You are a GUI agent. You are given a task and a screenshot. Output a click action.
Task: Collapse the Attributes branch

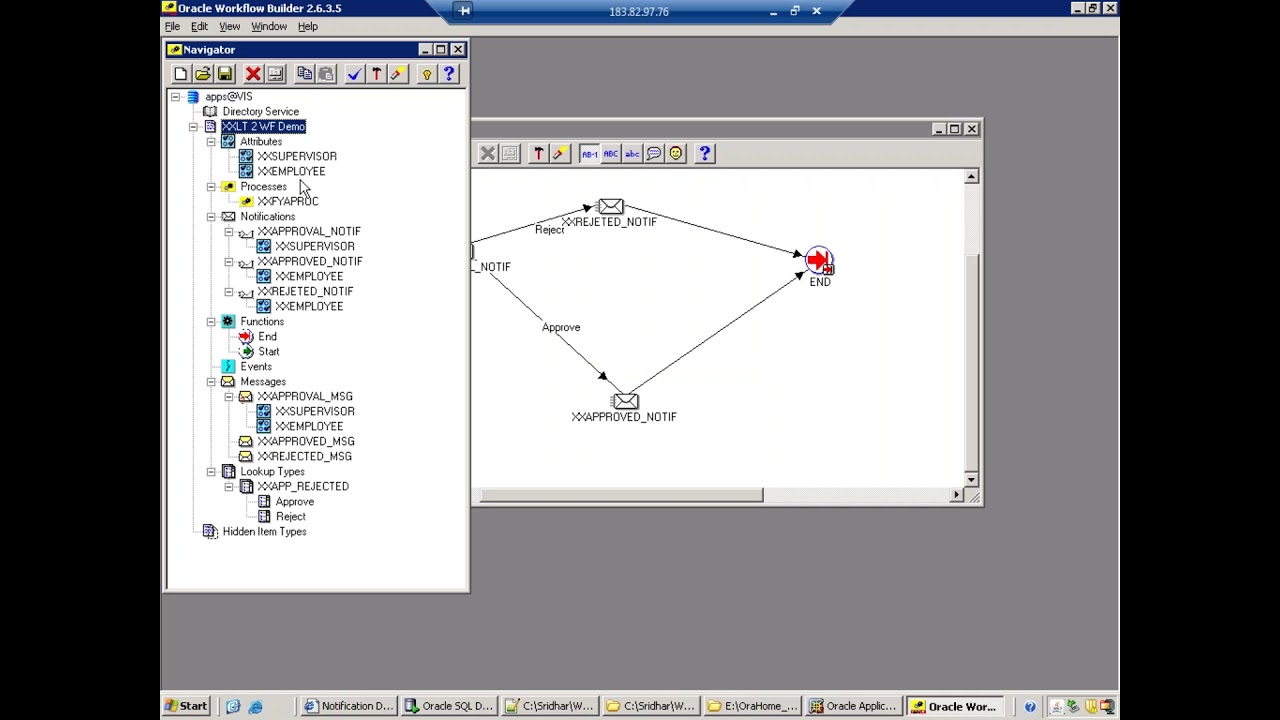[x=211, y=142]
